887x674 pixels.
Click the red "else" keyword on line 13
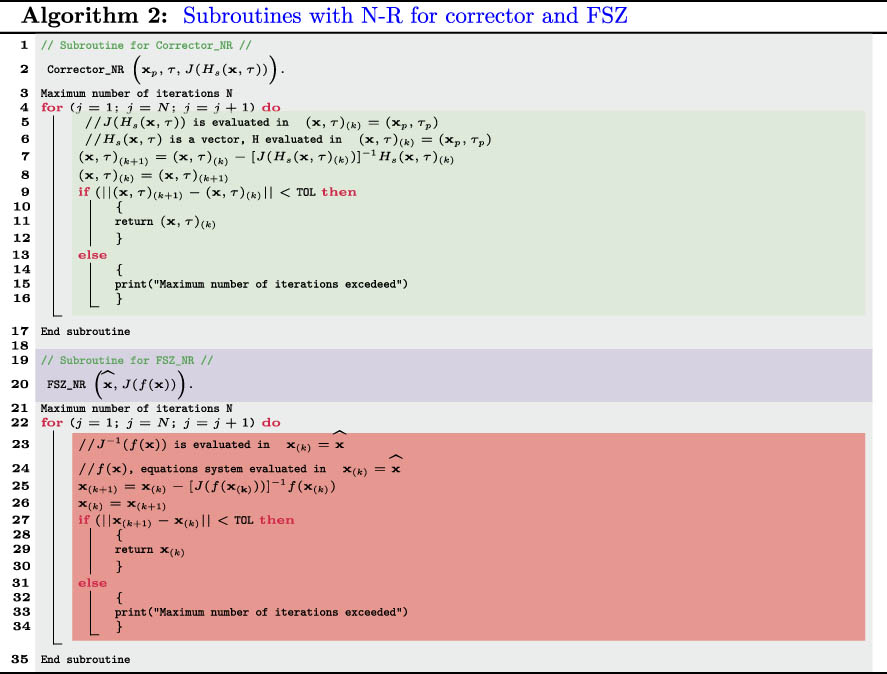pyautogui.click(x=92, y=255)
